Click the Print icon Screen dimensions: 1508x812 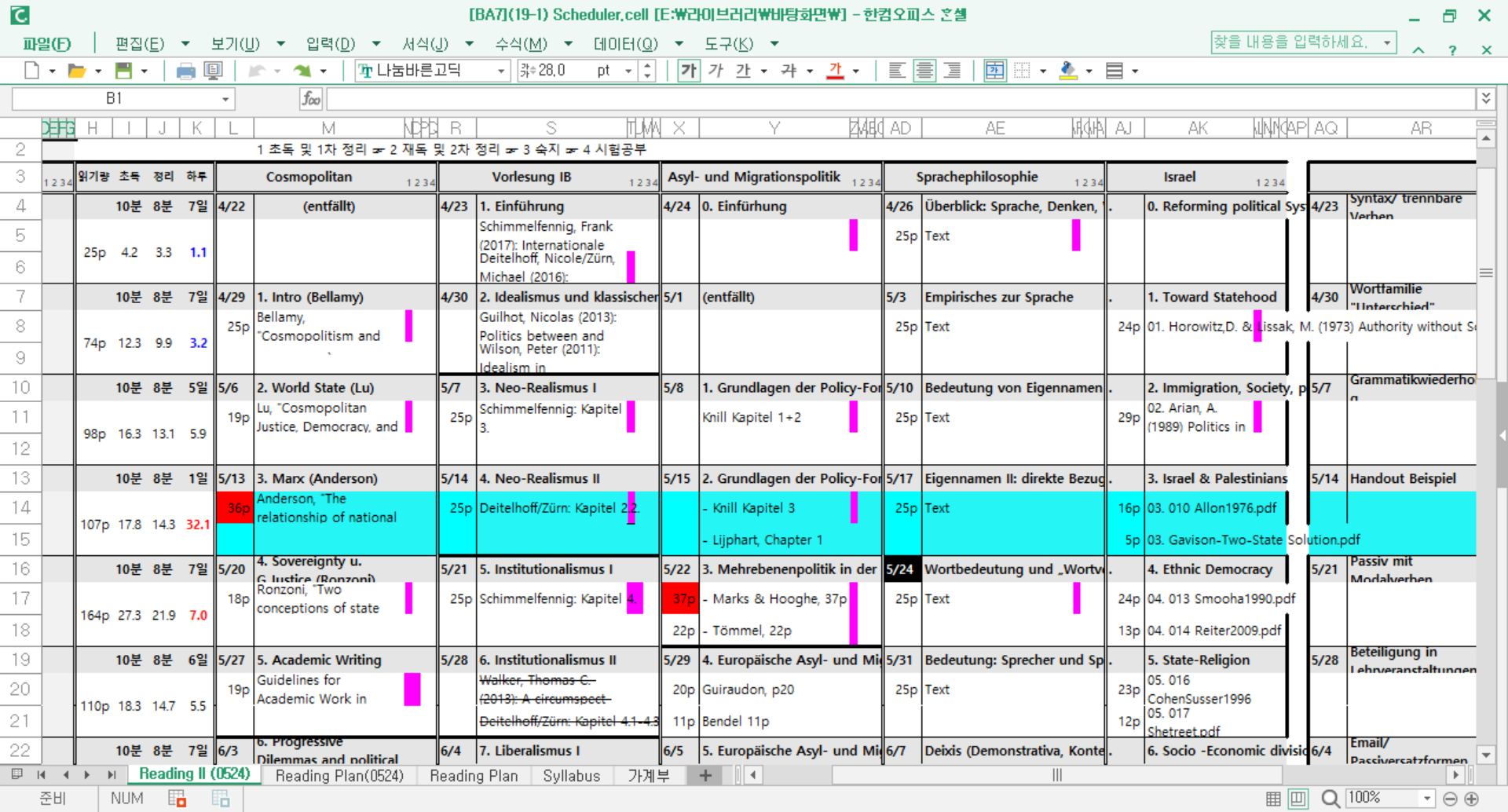point(185,71)
